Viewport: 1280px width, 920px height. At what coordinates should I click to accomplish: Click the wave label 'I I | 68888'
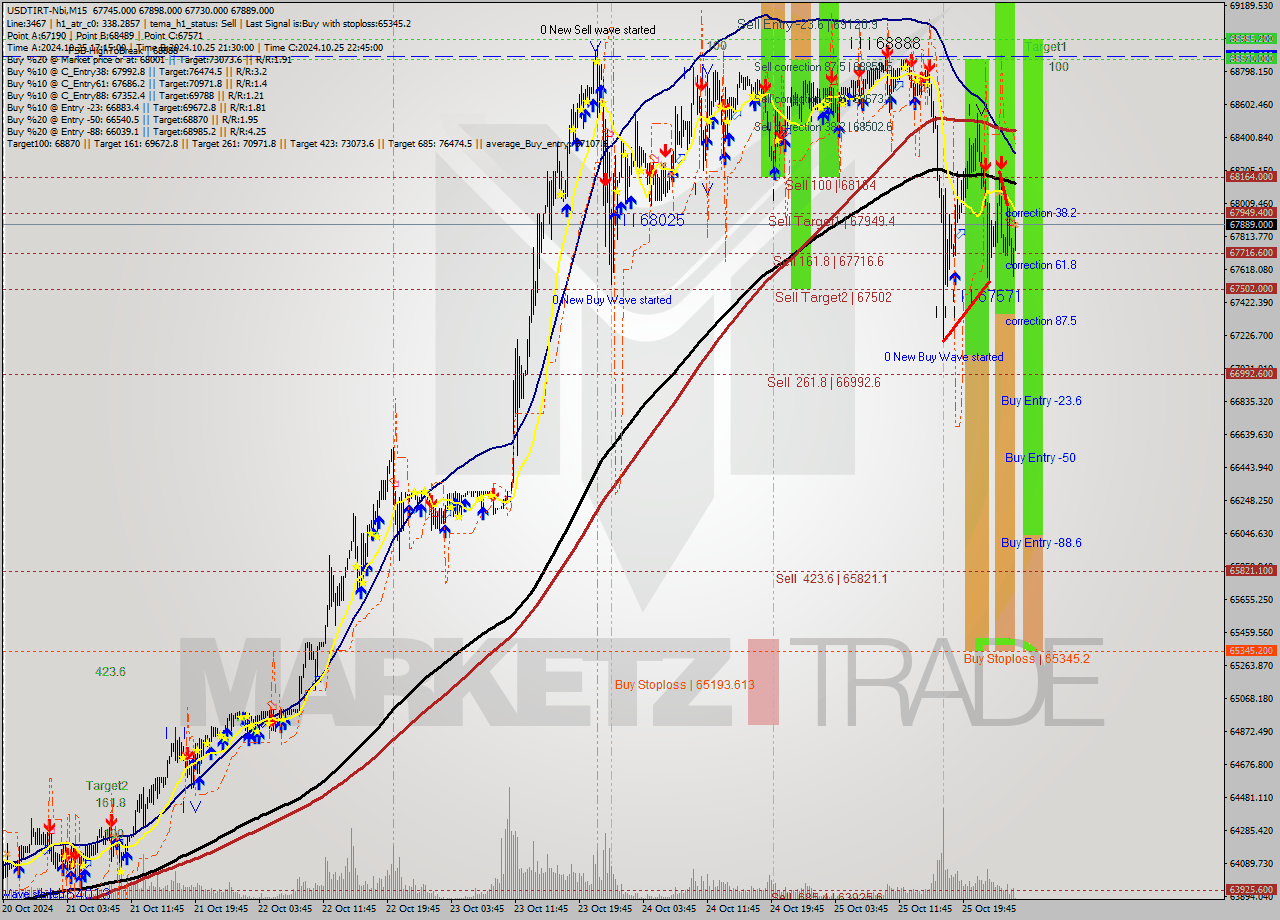tap(884, 44)
